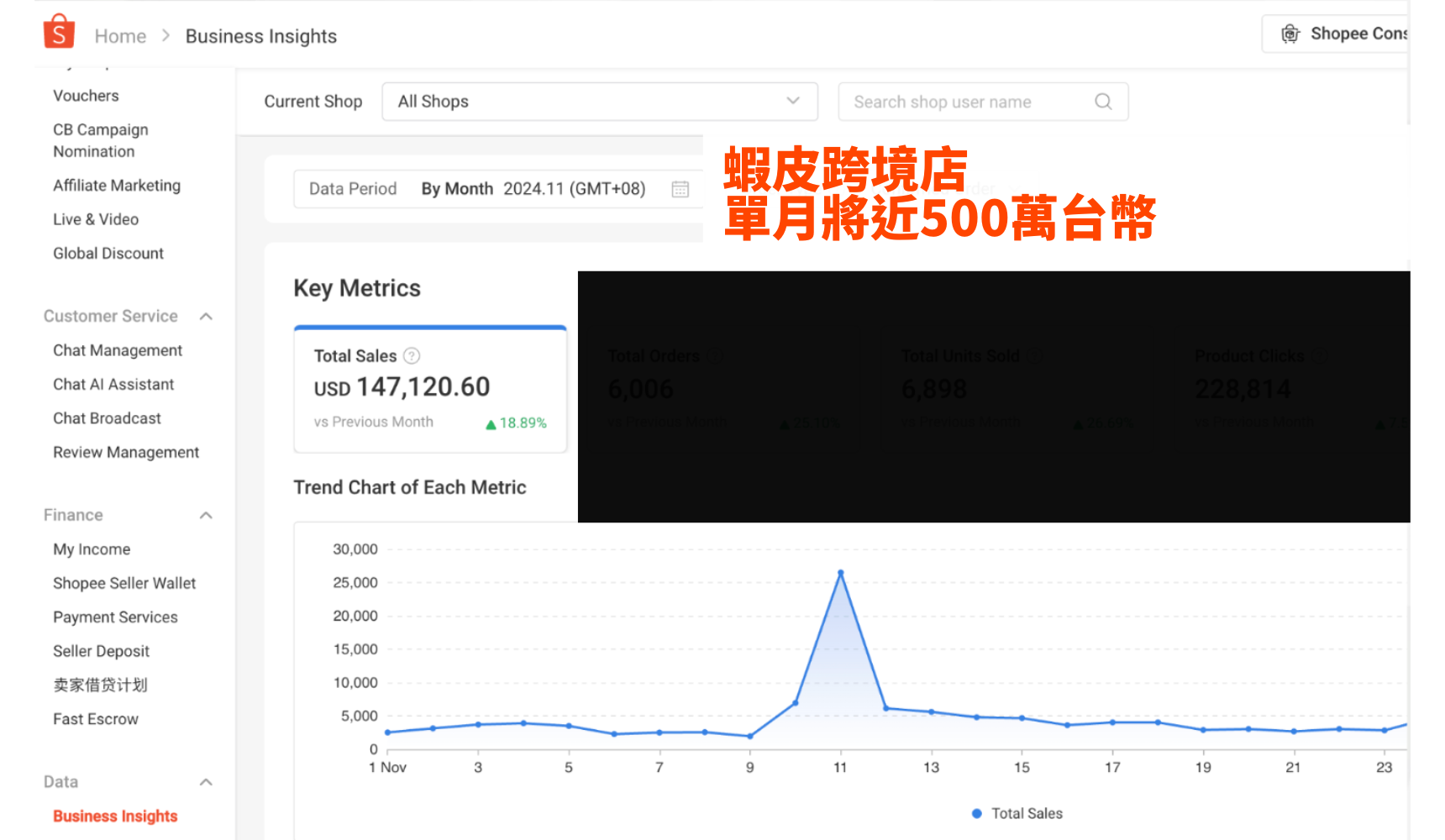Collapse the Finance section
Screen dimensions: 1445x840
pos(206,516)
